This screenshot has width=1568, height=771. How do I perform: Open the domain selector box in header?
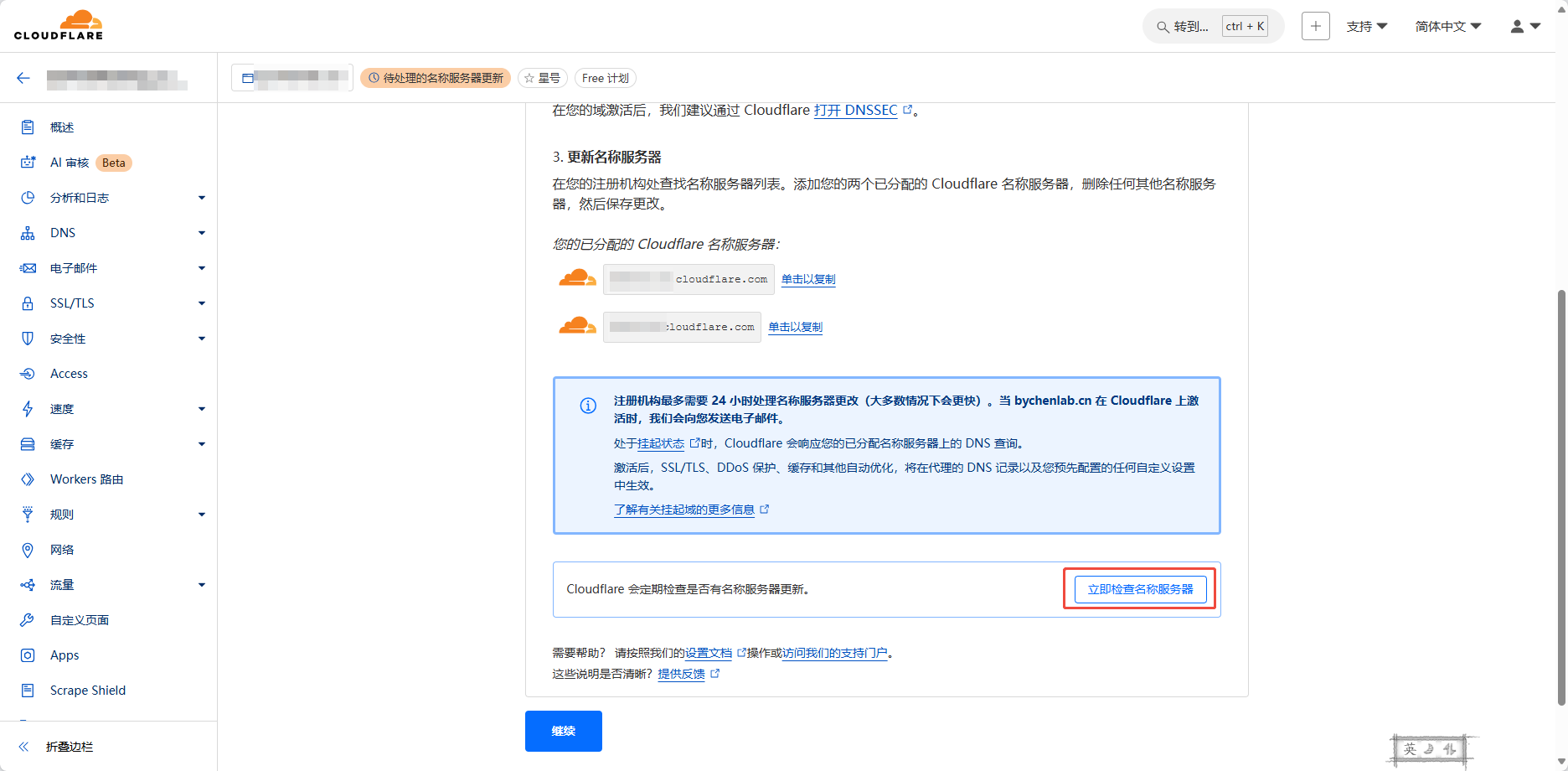(x=292, y=78)
